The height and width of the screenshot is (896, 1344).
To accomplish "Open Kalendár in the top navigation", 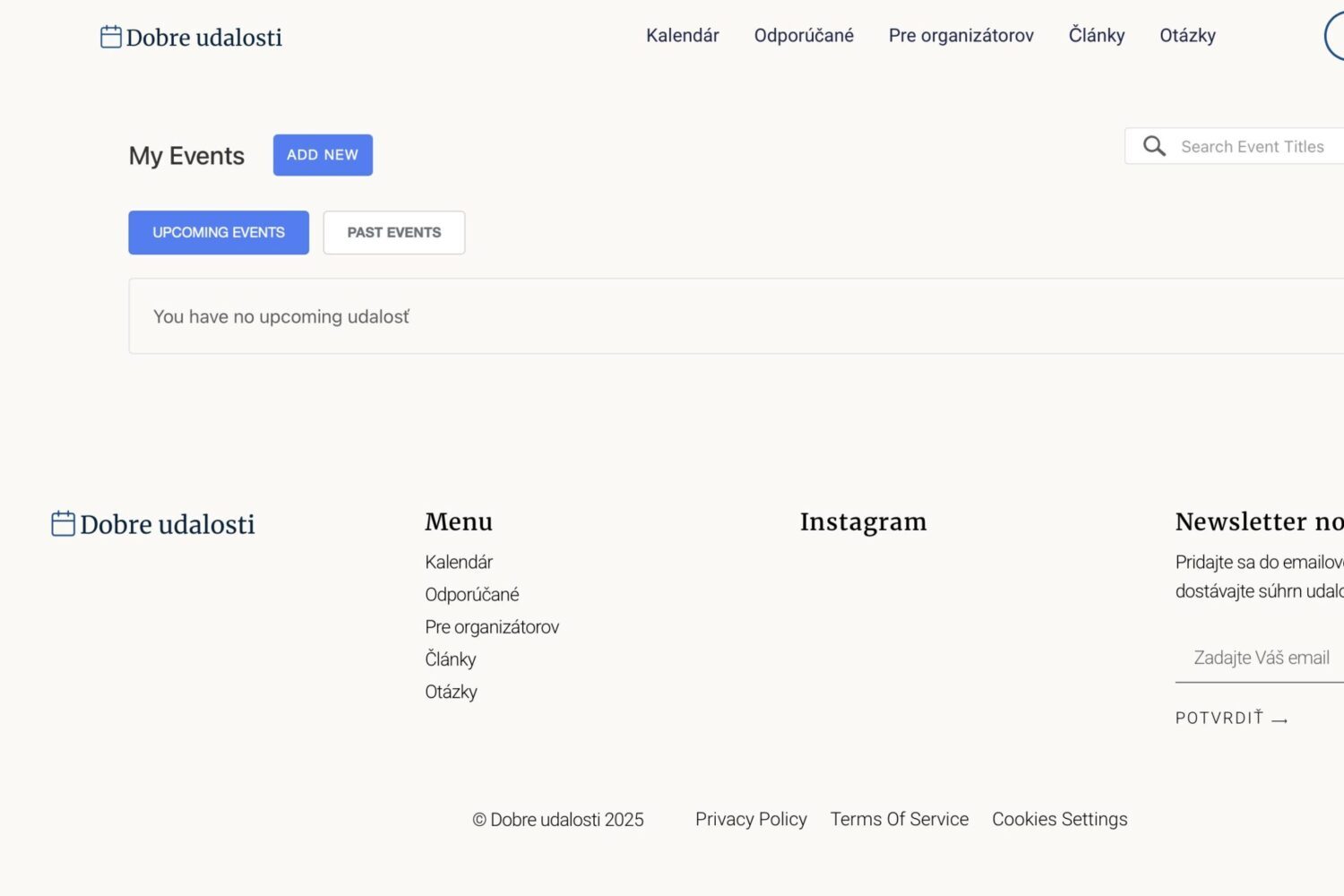I will coord(683,36).
